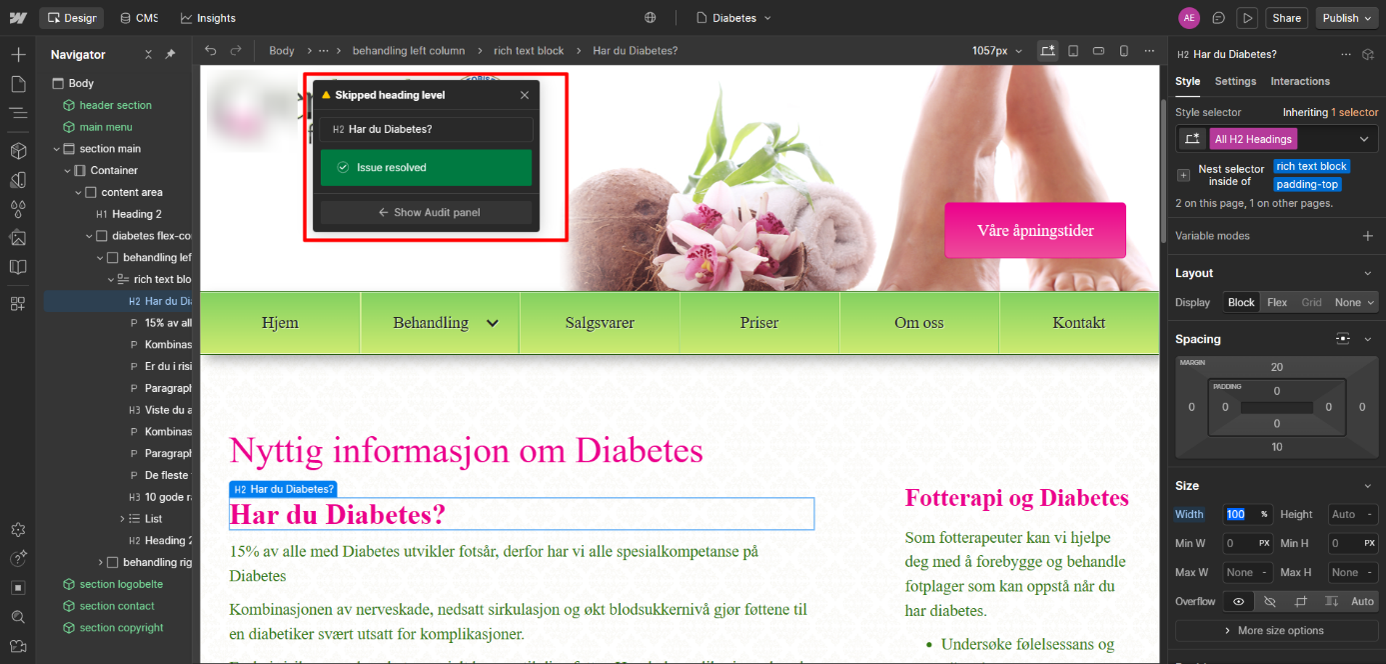Screen dimensions: 1386x664
Task: Set overflow to visible eye icon
Action: pyautogui.click(x=1238, y=601)
